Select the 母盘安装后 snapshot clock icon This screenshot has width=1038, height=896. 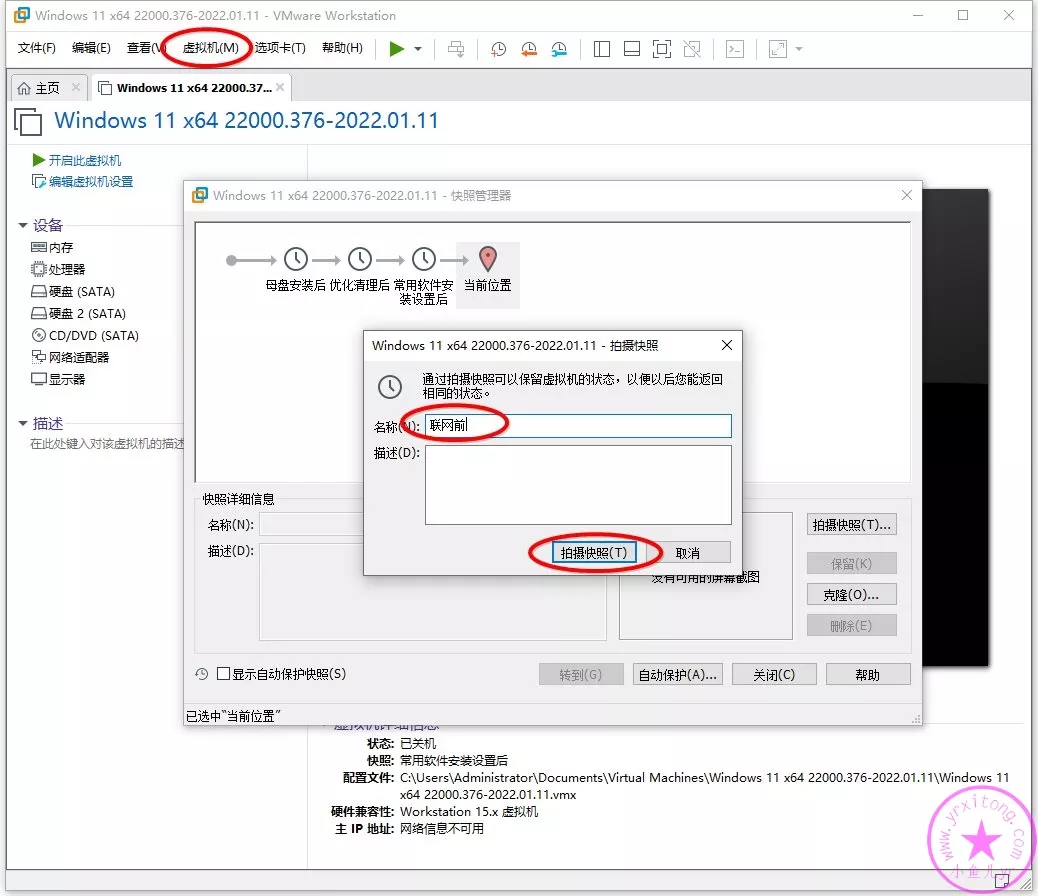click(296, 260)
